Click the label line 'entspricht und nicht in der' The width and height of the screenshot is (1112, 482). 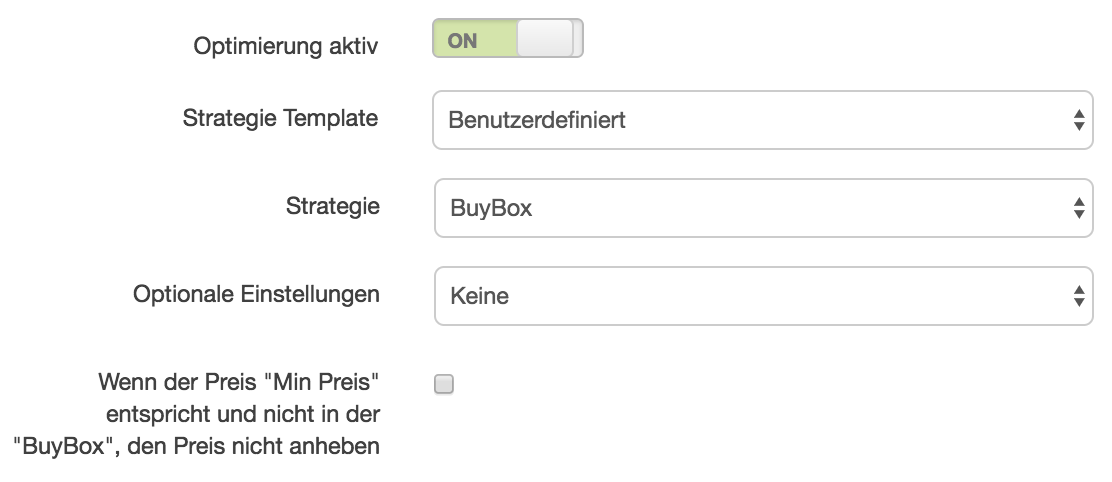click(x=243, y=414)
